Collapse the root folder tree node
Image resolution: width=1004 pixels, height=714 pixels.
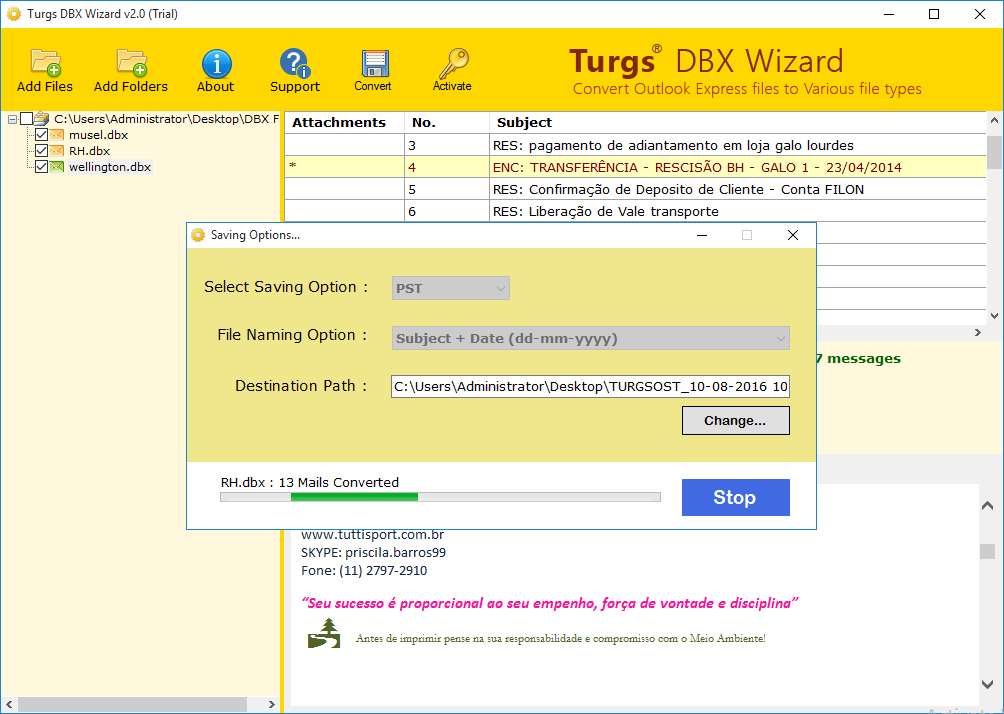click(12, 119)
